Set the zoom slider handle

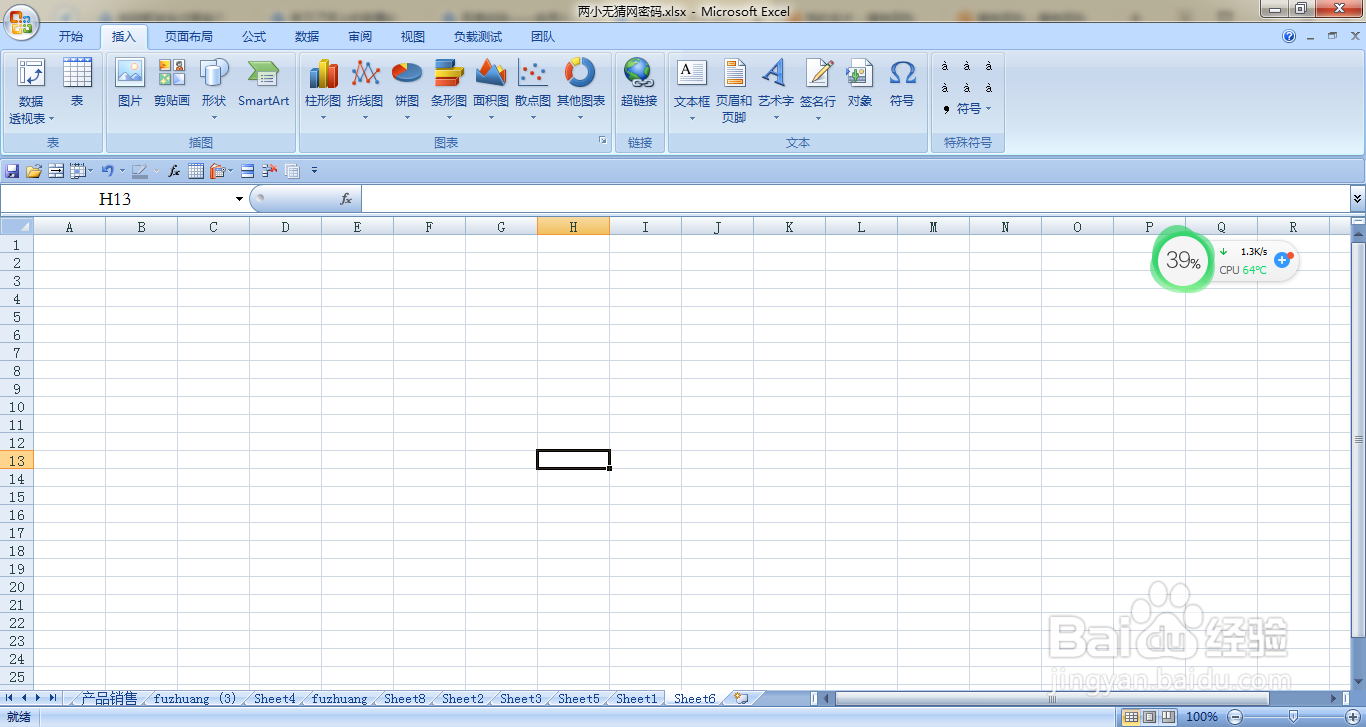pos(1293,717)
